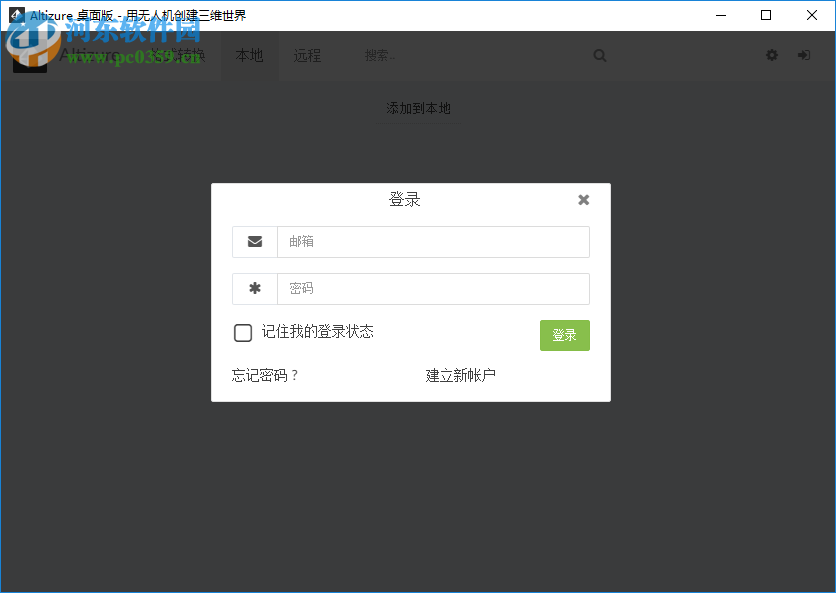836x593 pixels.
Task: Click the green 登录 button
Action: tap(564, 335)
